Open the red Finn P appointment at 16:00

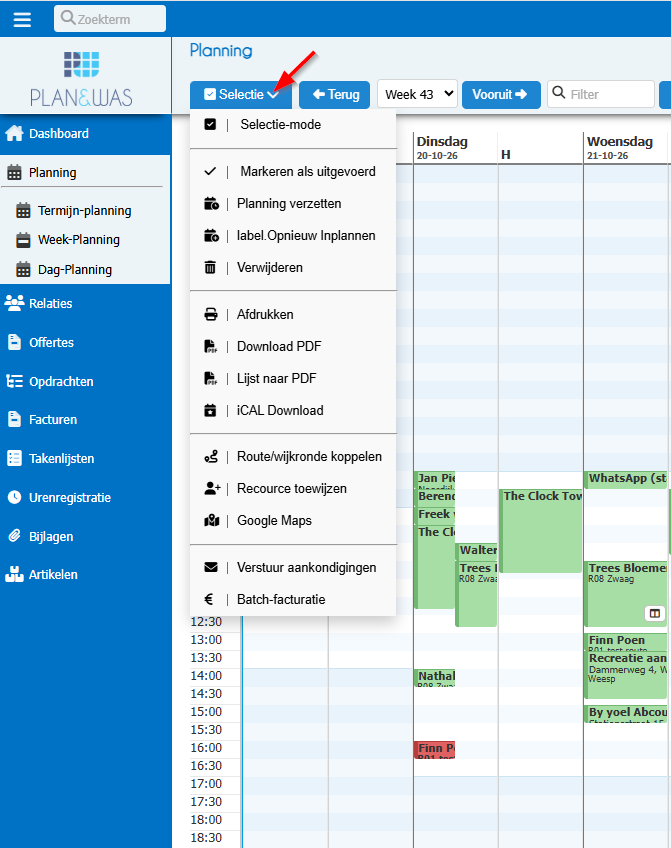(435, 750)
